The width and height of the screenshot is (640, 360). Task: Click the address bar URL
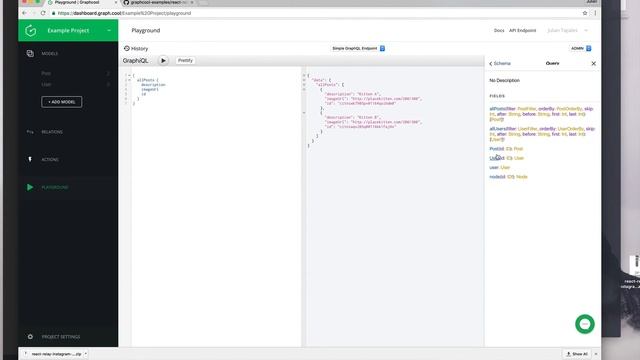coord(124,13)
